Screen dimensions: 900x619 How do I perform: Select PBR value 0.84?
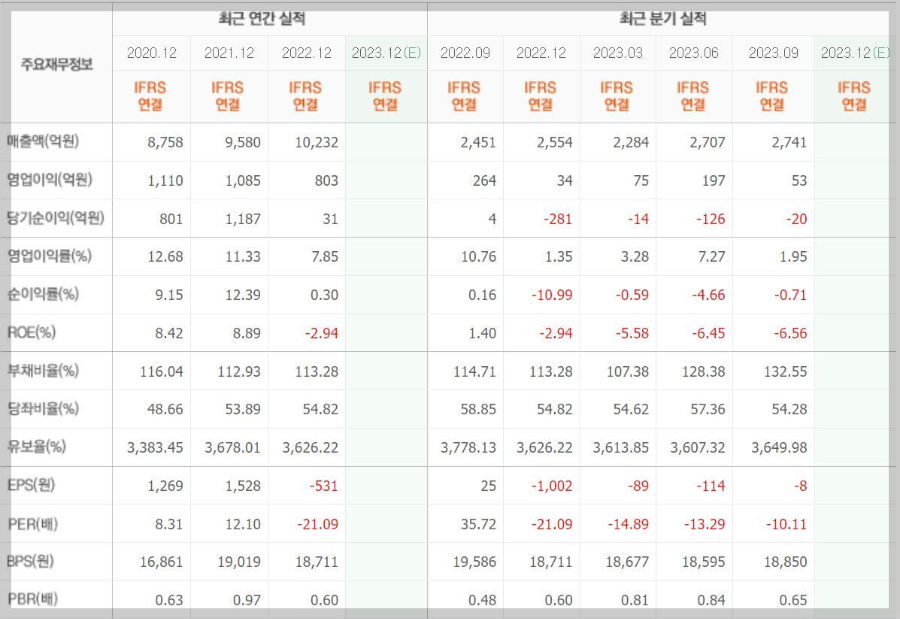[x=711, y=601]
